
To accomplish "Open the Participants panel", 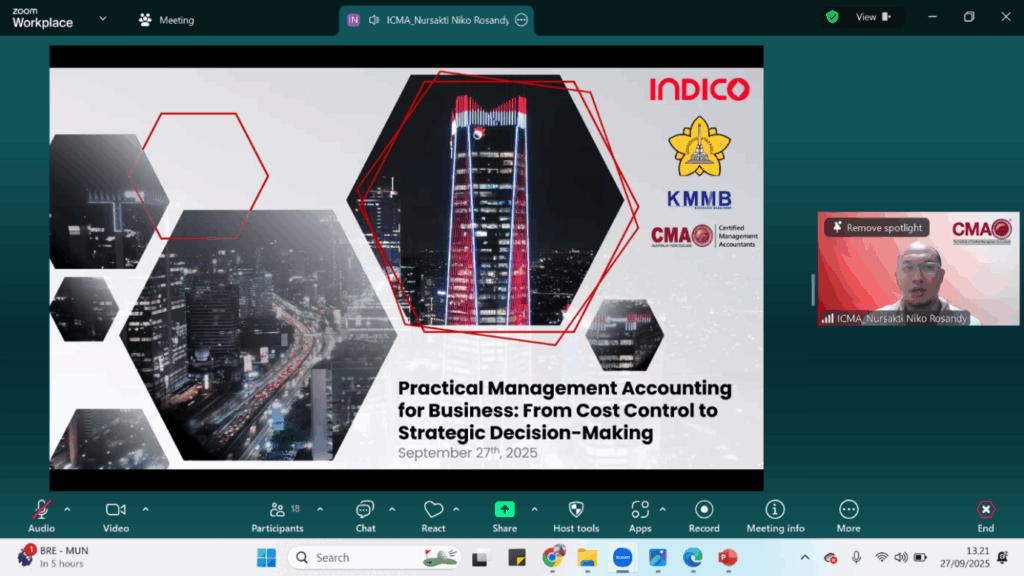I will 277,515.
